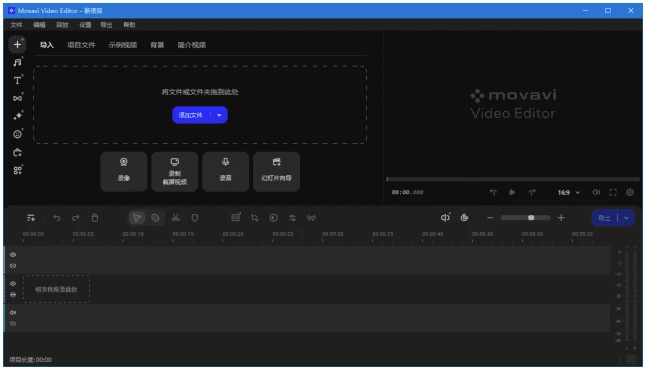This screenshot has height=370, width=646.
Task: Open the Sounds music note panel
Action: point(17,63)
